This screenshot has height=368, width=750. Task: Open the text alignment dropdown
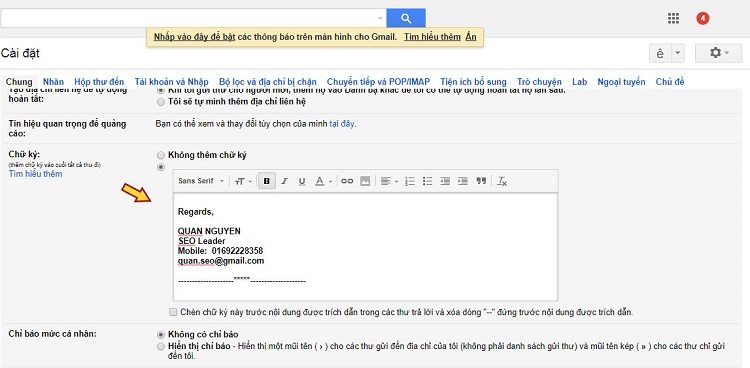[389, 181]
